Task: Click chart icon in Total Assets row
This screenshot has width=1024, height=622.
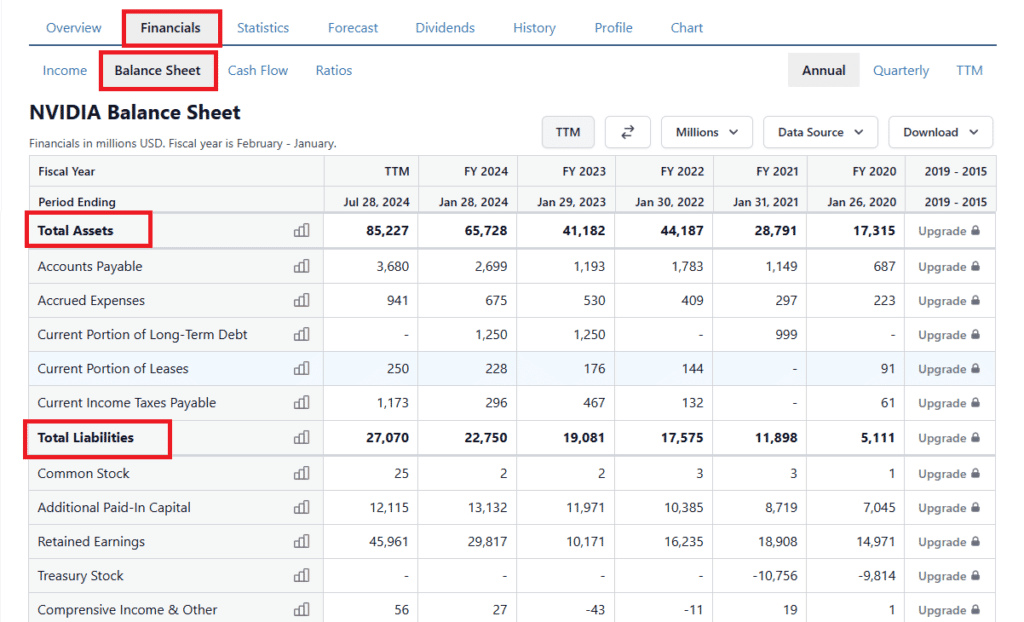Action: 301,231
